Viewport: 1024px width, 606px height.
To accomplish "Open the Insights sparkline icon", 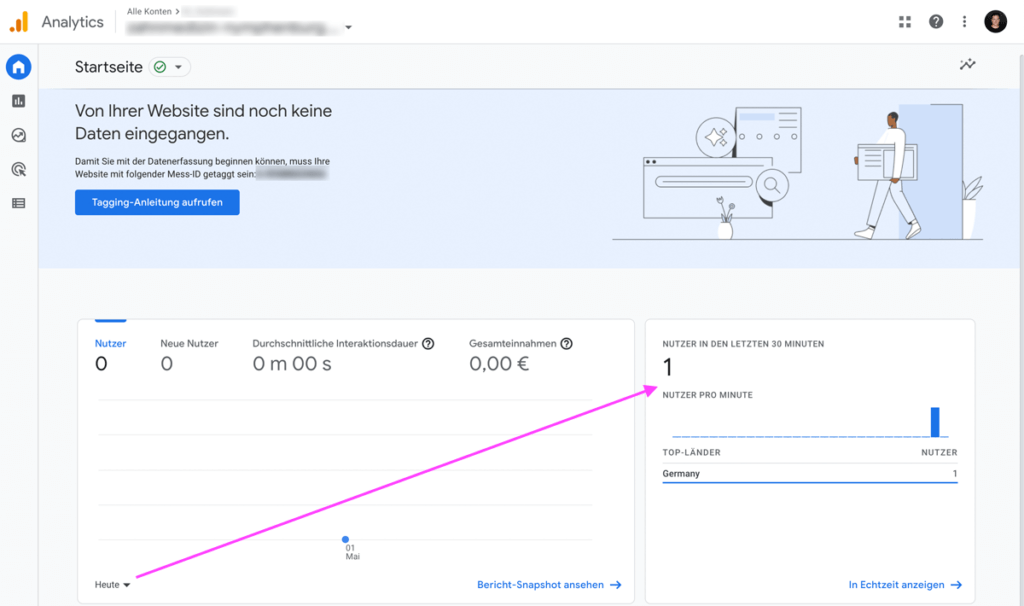I will (967, 65).
